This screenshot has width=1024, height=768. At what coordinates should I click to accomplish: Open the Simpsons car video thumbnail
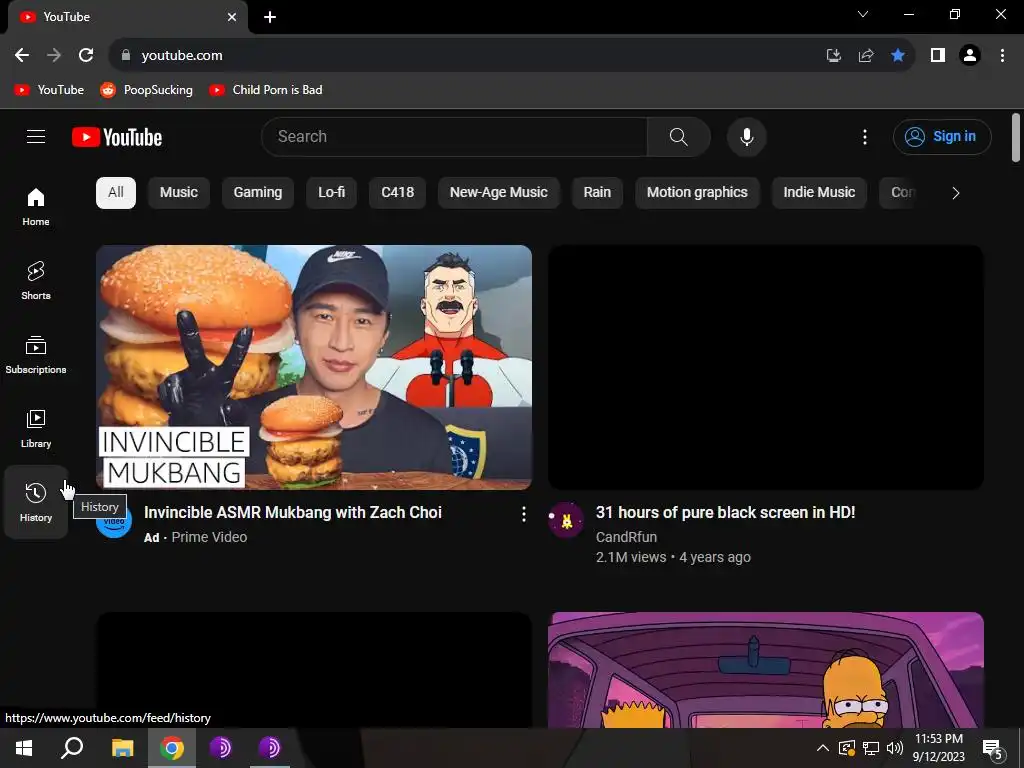pos(765,669)
